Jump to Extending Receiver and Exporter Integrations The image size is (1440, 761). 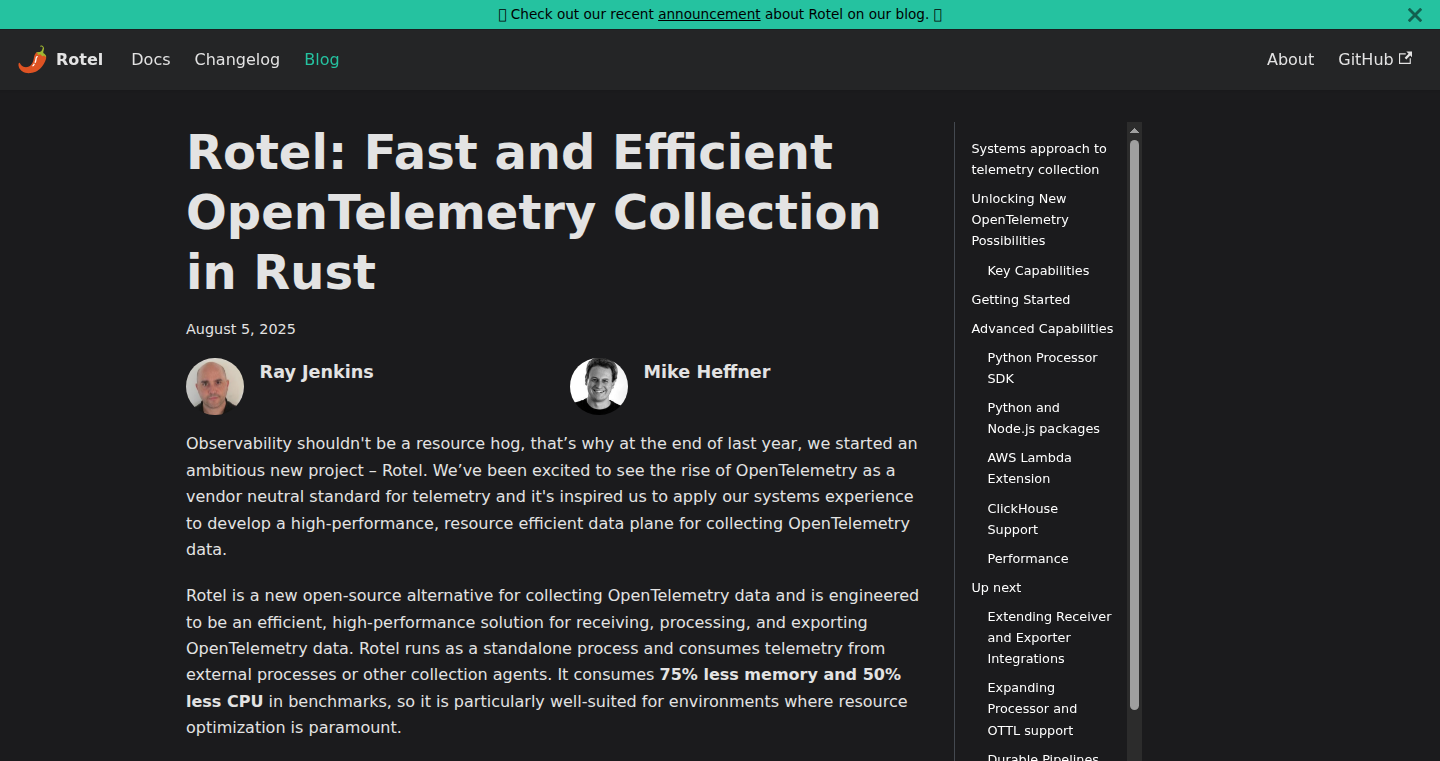(1049, 638)
